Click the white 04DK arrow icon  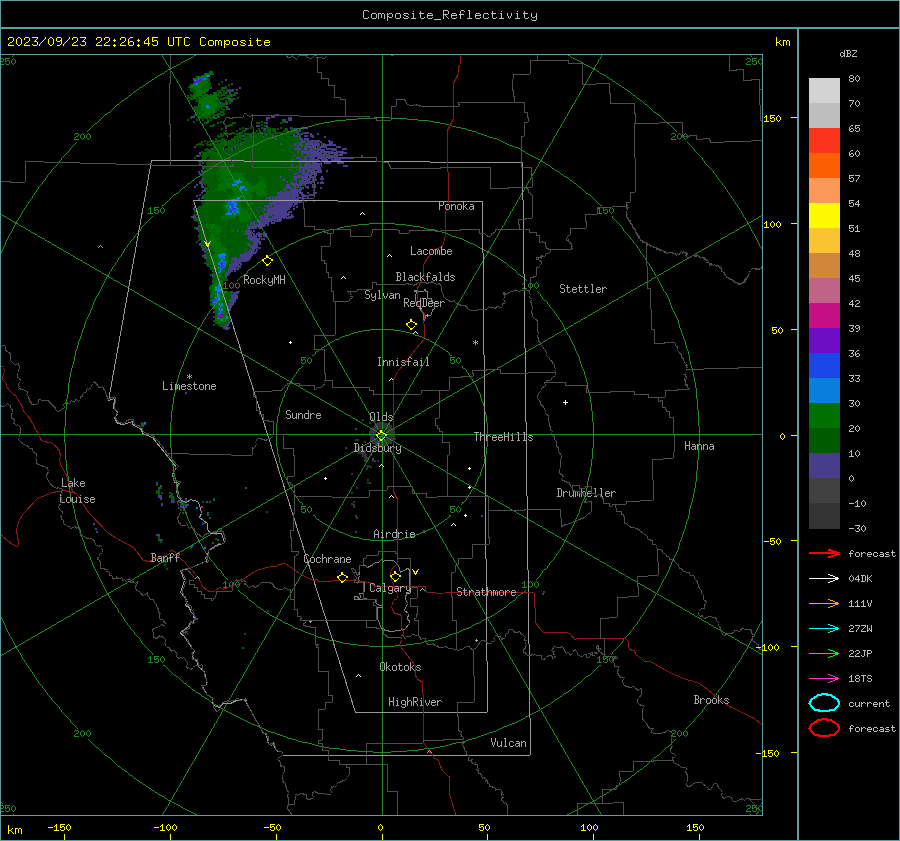(x=824, y=578)
